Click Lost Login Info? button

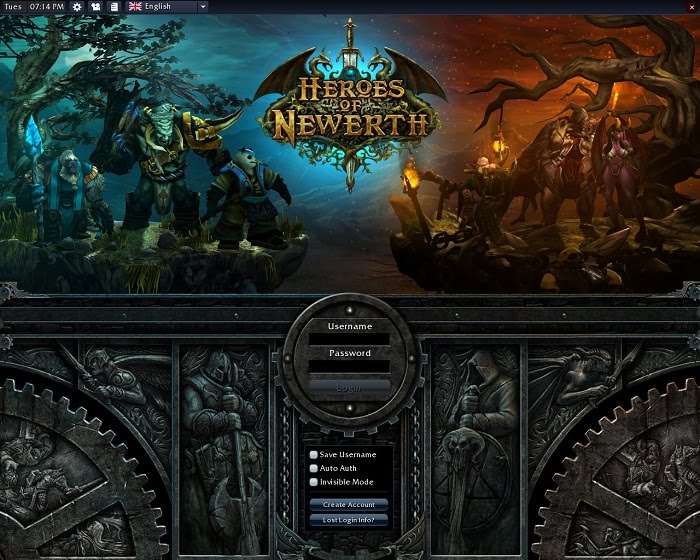[349, 520]
